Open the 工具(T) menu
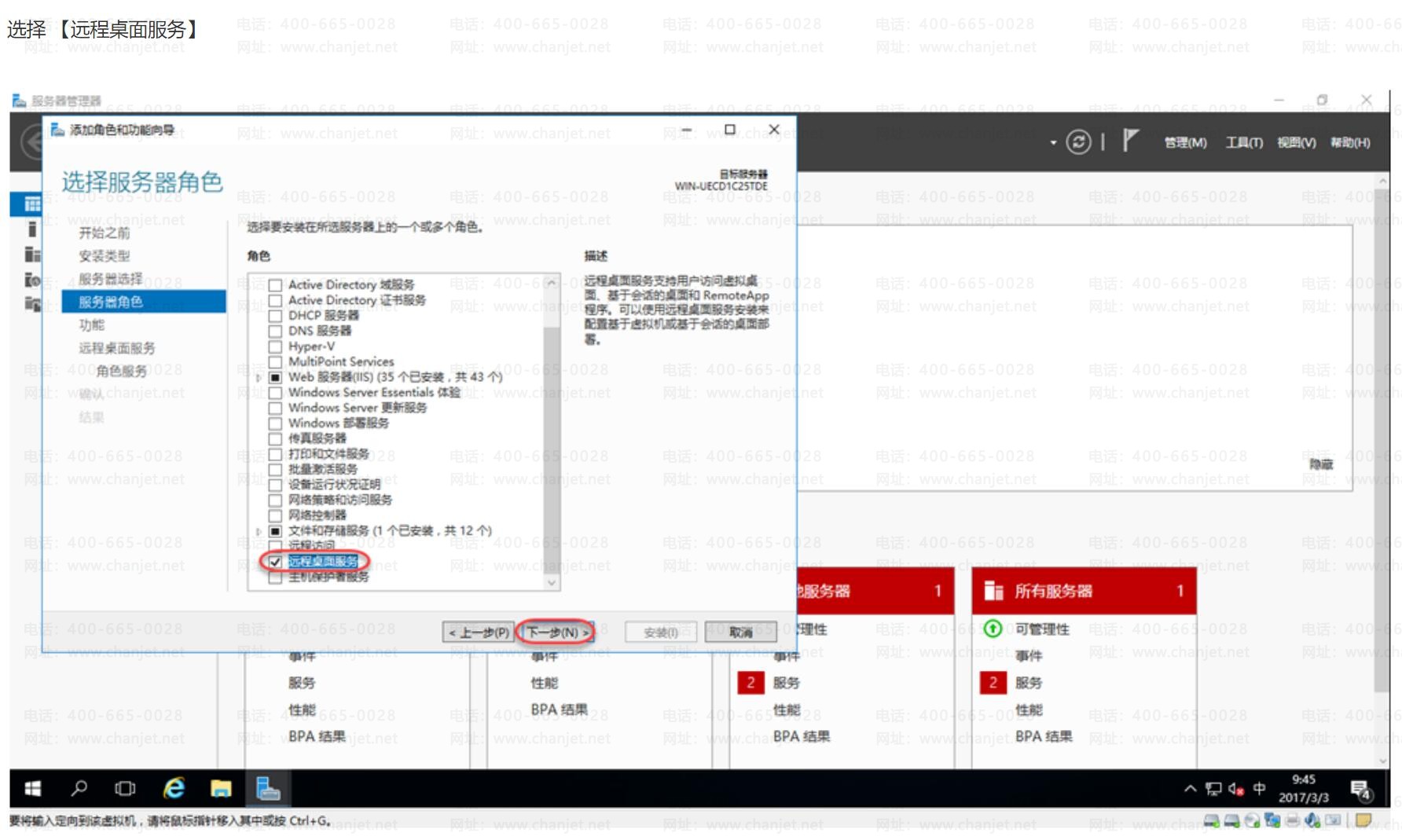1402x840 pixels. [1244, 142]
